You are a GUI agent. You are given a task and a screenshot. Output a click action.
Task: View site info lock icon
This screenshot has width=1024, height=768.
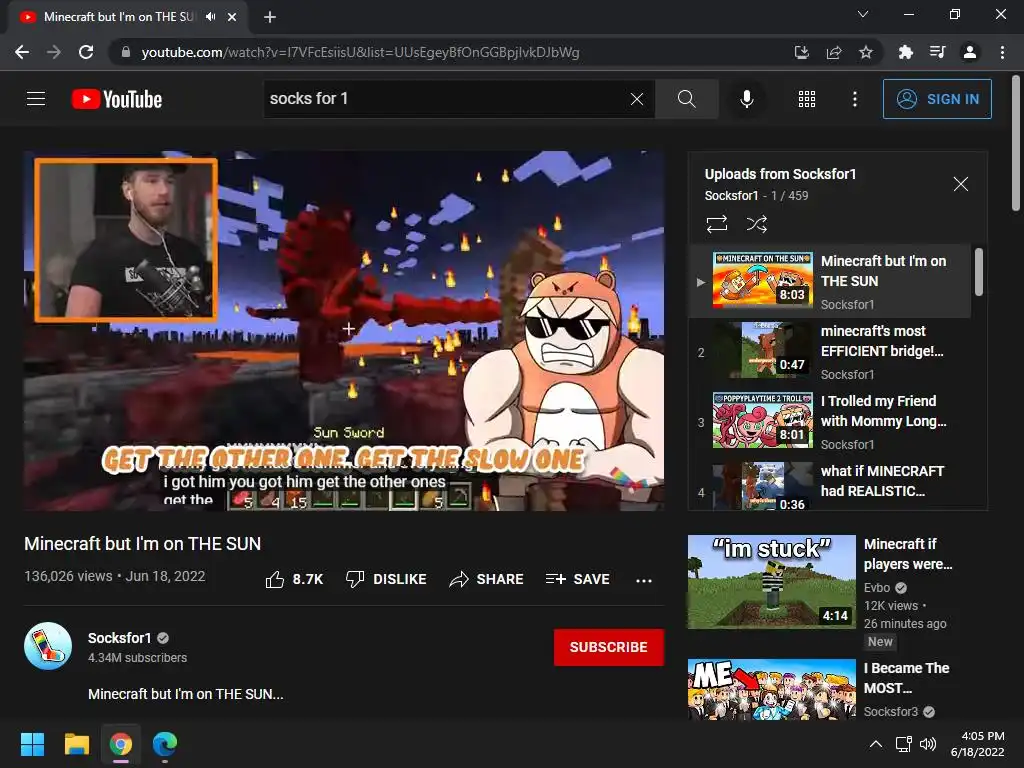[x=125, y=52]
